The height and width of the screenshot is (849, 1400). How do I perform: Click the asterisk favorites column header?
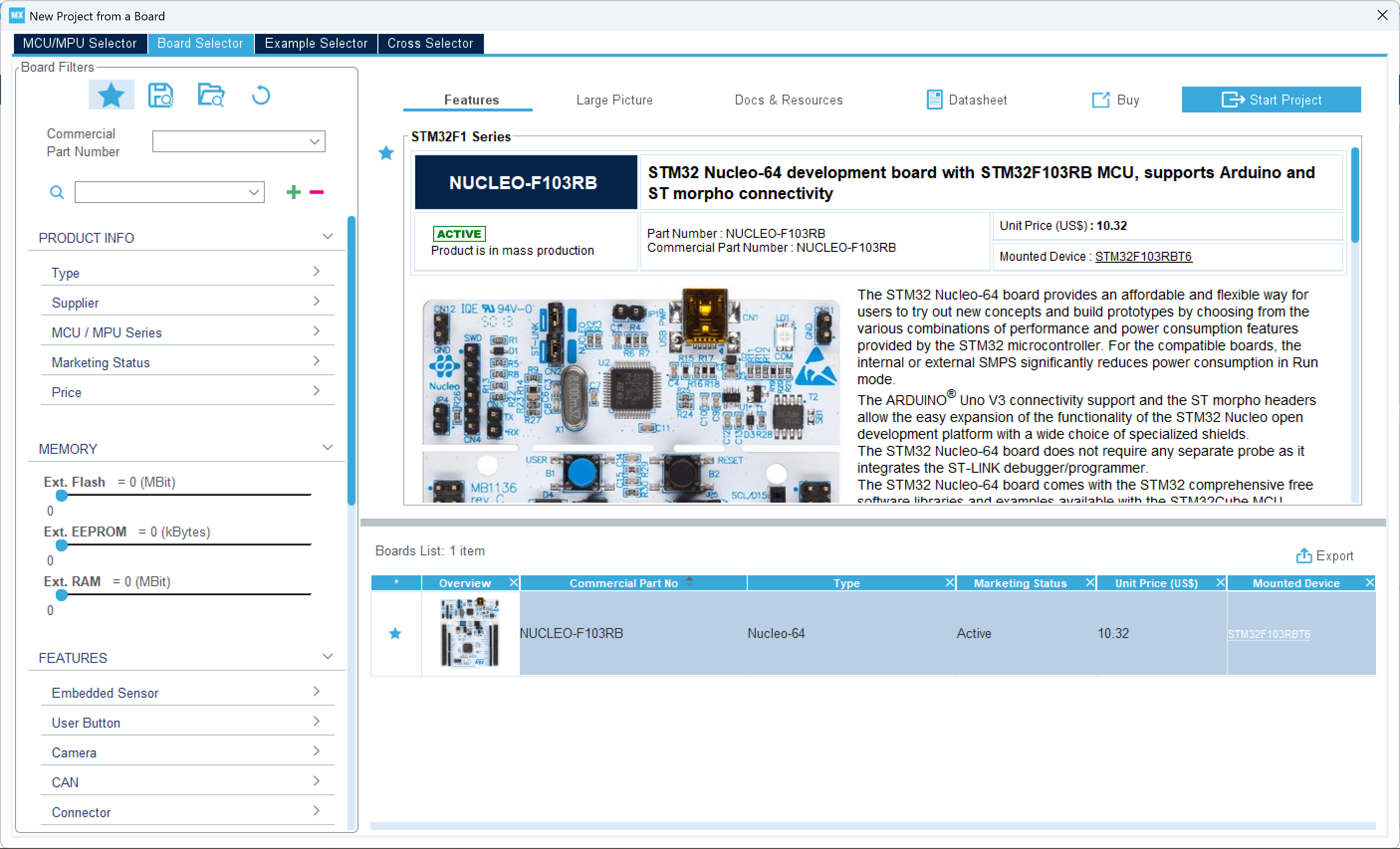click(396, 583)
